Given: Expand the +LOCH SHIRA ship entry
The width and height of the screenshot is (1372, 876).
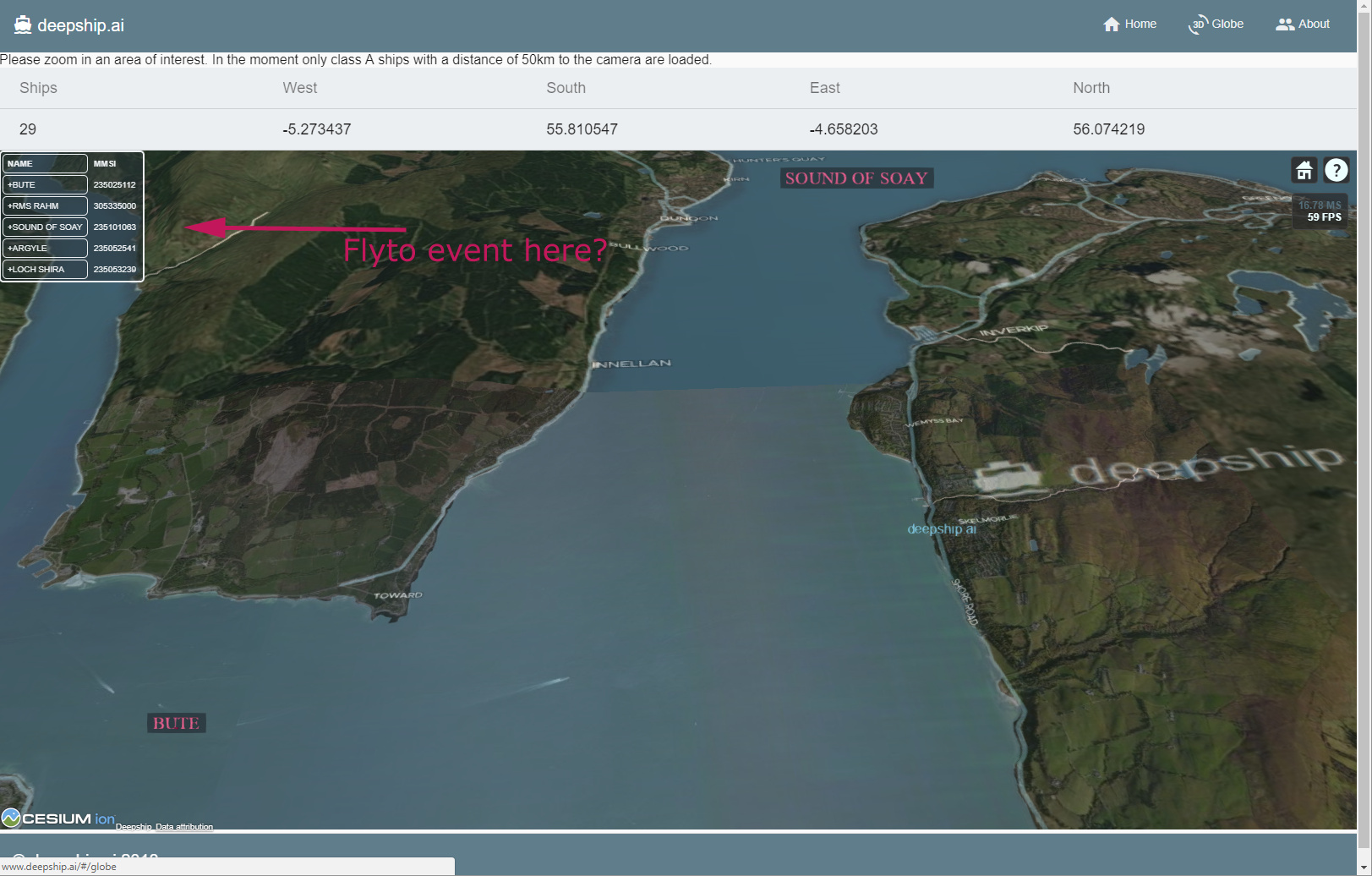Looking at the screenshot, I should click(x=45, y=269).
